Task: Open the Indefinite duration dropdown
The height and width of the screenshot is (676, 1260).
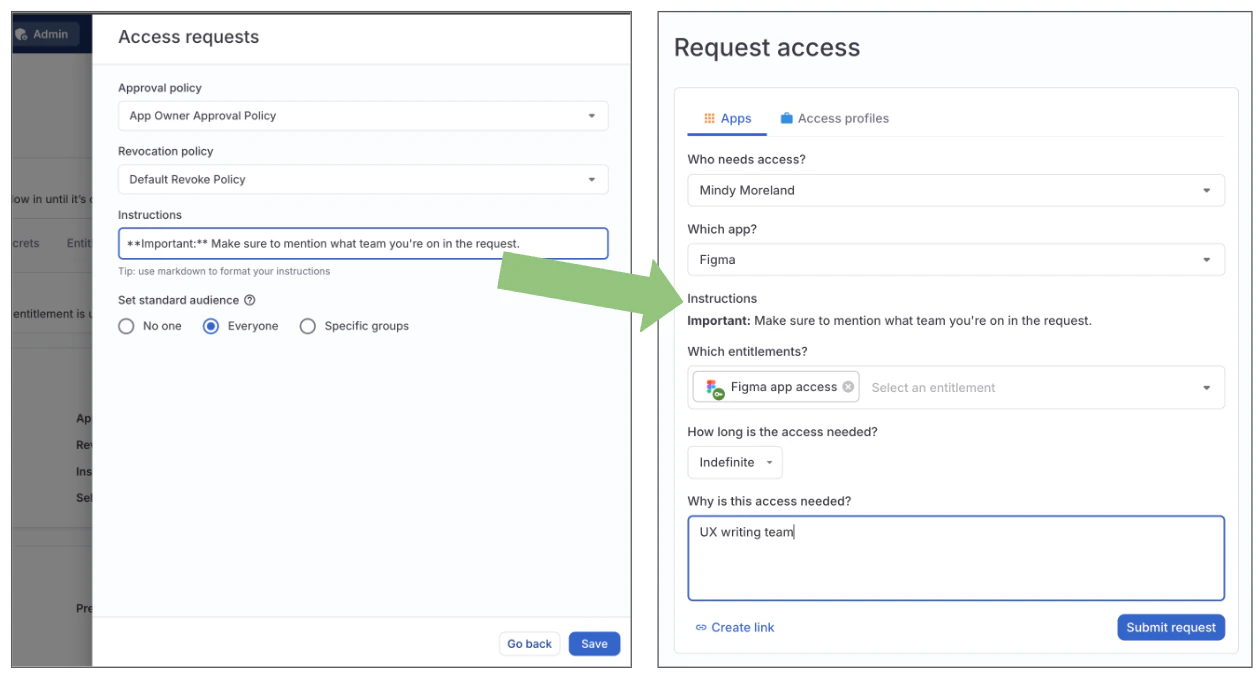Action: (x=735, y=462)
